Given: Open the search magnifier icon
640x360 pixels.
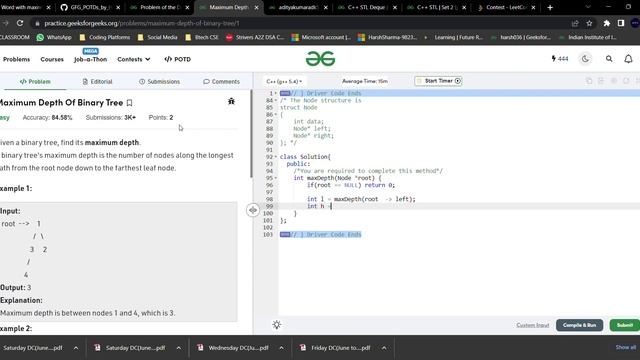Looking at the screenshot, I should tap(609, 59).
